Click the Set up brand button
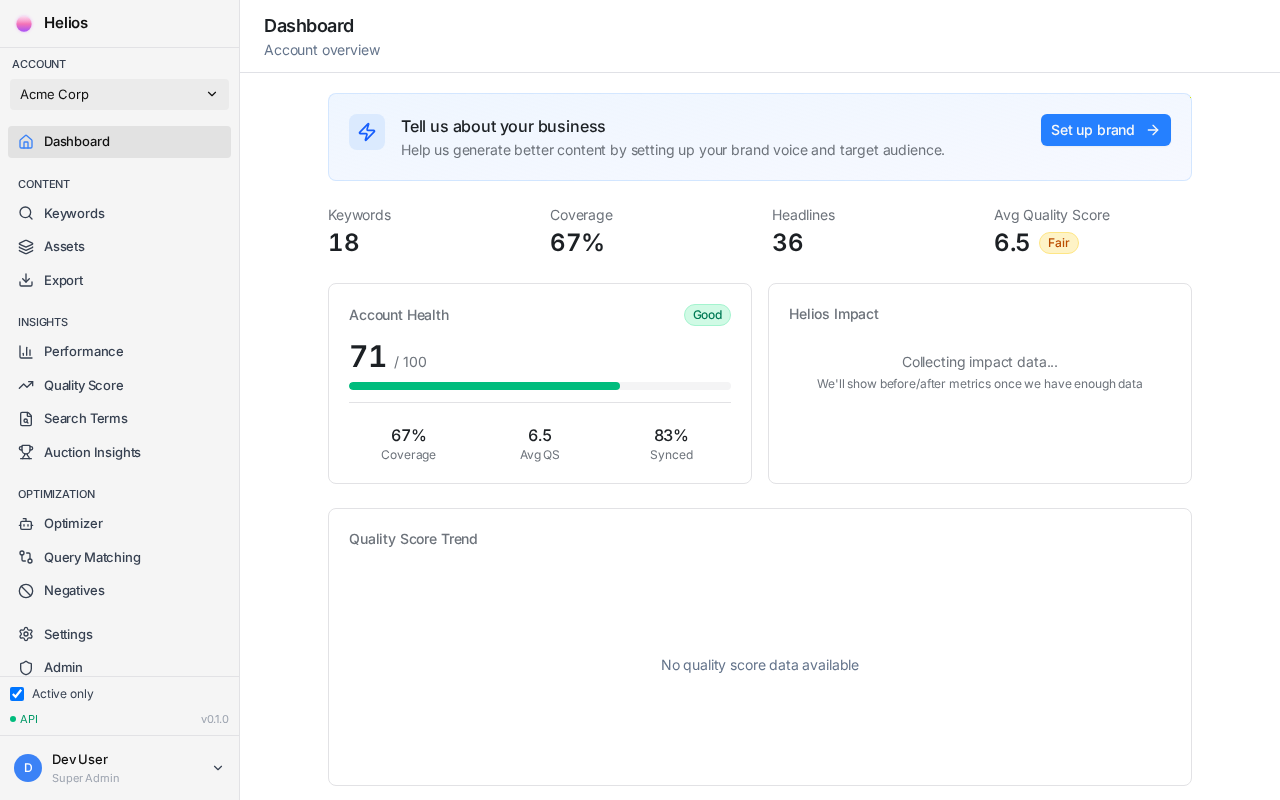This screenshot has height=800, width=1280. point(1106,130)
